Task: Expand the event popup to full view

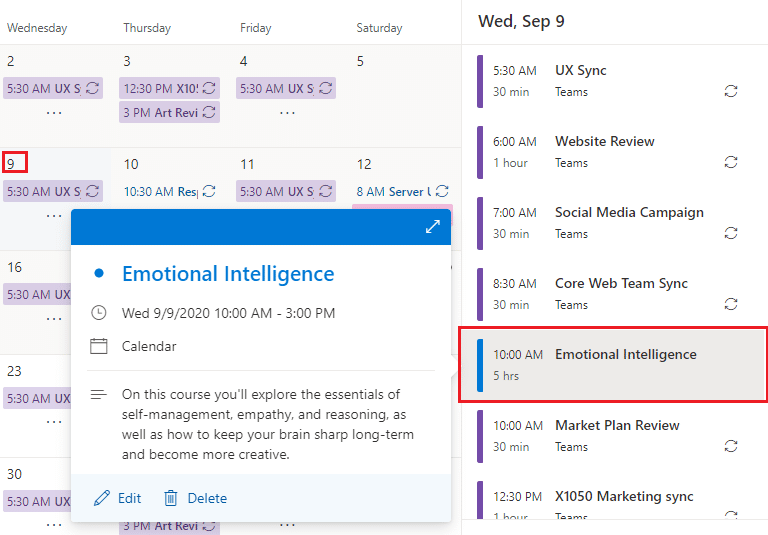Action: (x=432, y=227)
